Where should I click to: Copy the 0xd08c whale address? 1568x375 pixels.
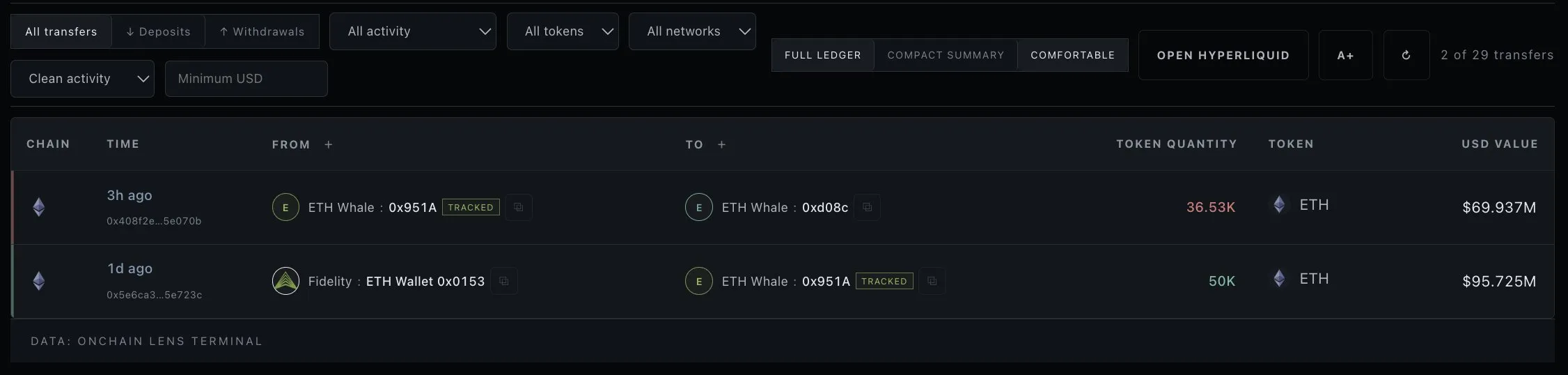(867, 207)
